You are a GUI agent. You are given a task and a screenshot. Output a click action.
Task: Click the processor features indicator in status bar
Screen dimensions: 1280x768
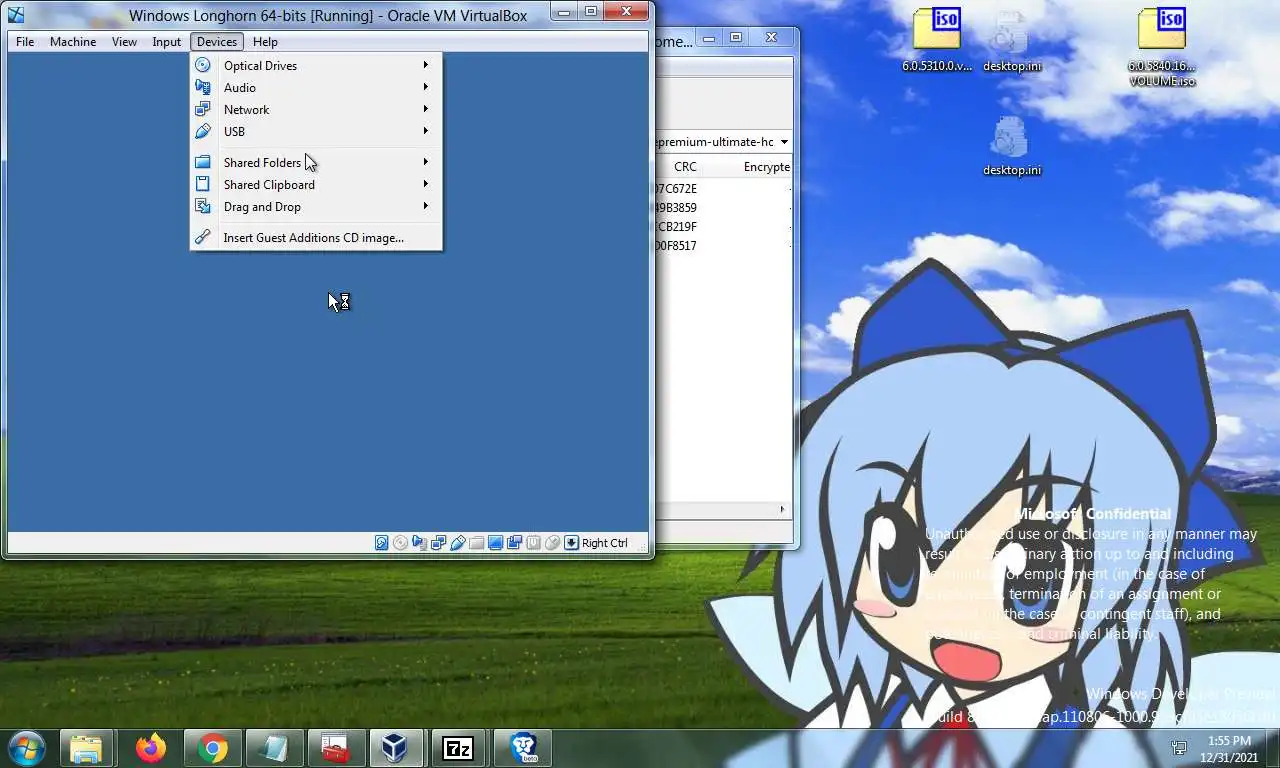[x=533, y=543]
